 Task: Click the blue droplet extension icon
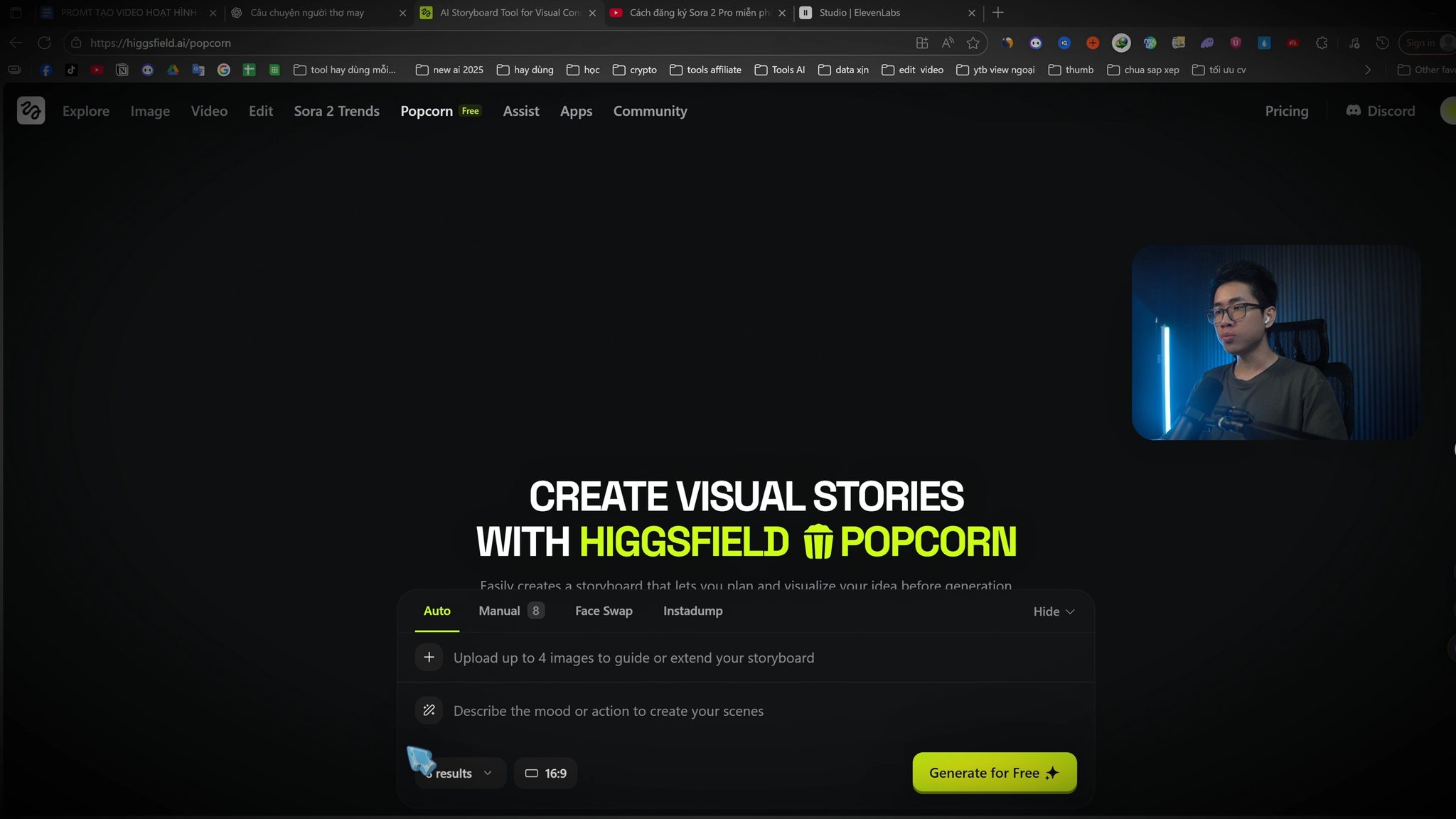tap(1264, 43)
